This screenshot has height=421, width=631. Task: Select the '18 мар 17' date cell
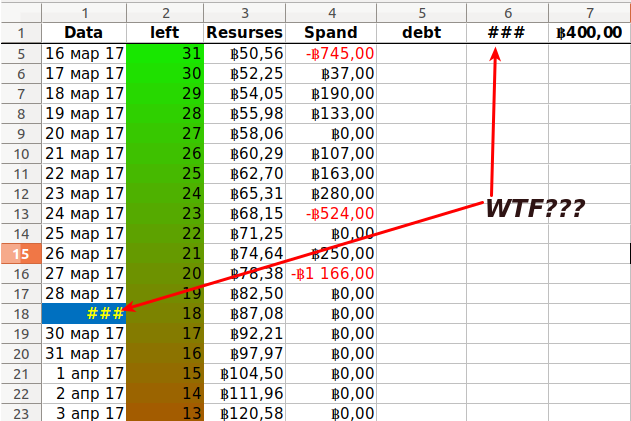click(x=84, y=93)
